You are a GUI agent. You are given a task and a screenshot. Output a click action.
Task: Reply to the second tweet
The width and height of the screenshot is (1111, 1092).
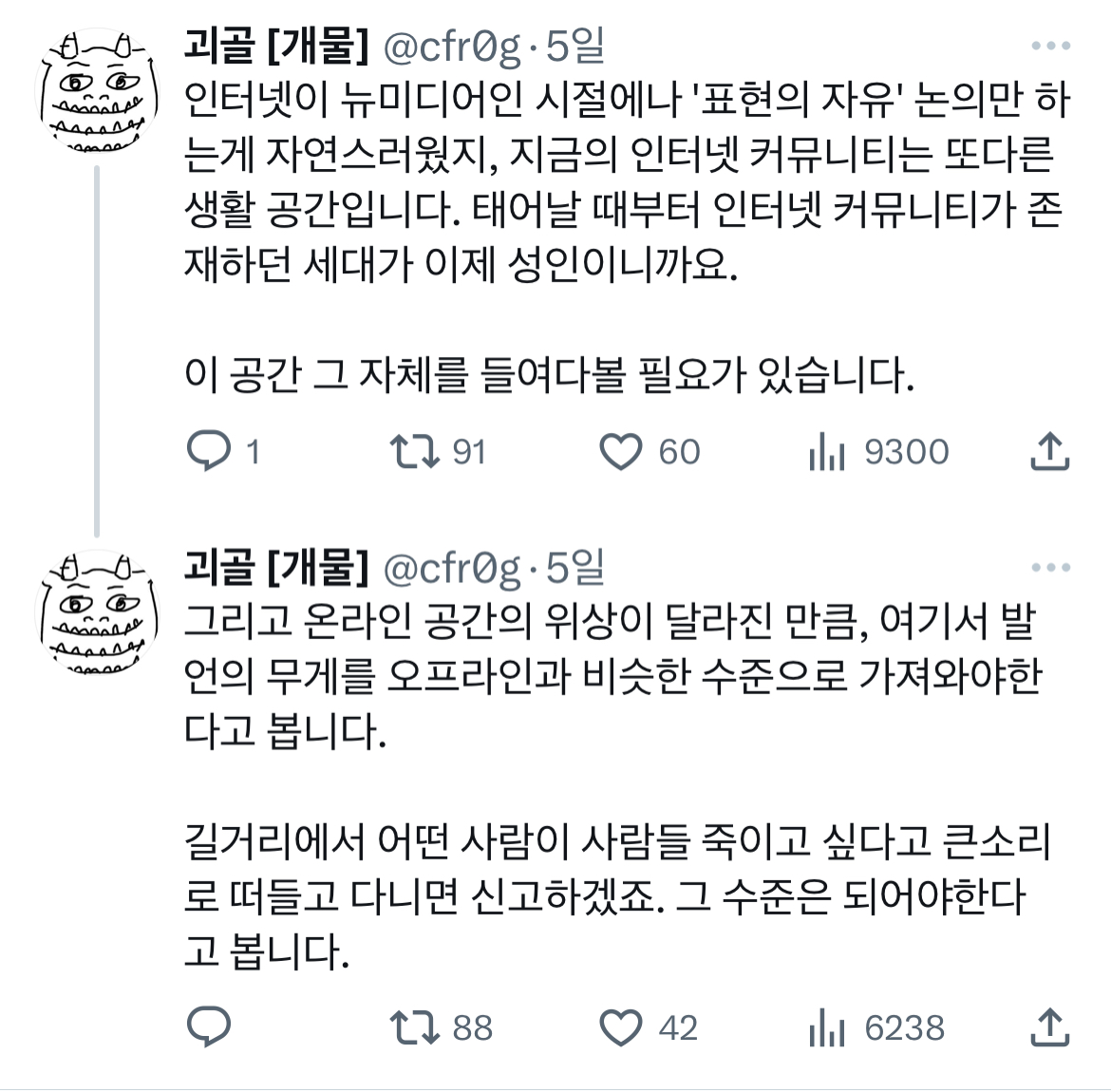coord(210,1027)
